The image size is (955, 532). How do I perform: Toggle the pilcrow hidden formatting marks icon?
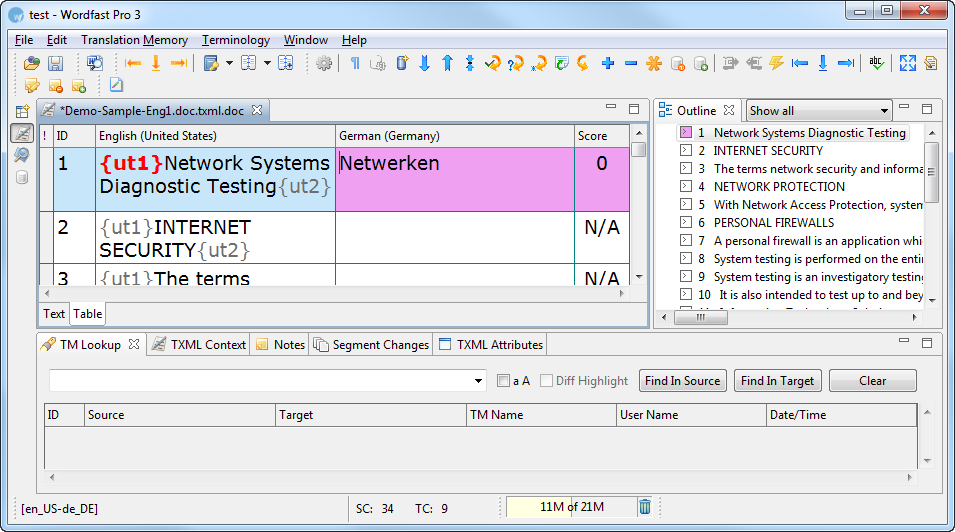tap(355, 64)
